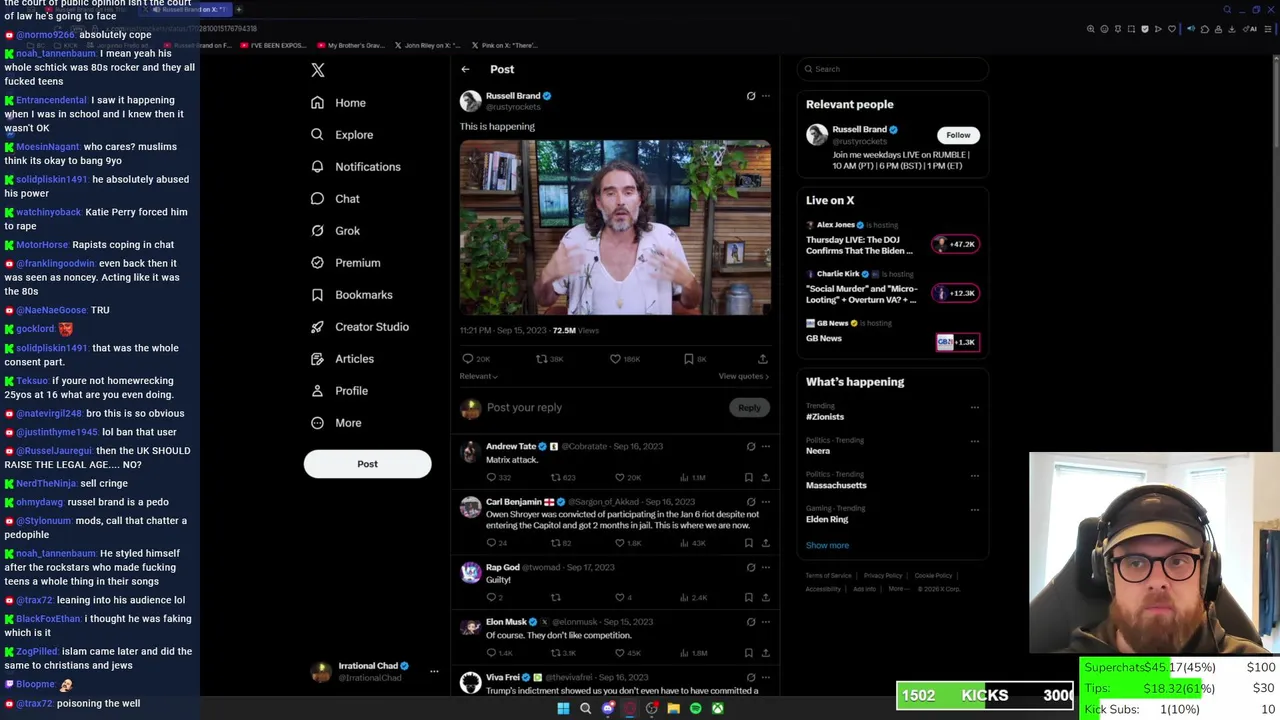Image resolution: width=1280 pixels, height=720 pixels.
Task: Like Andrew Tate's reply with 20K likes
Action: click(620, 478)
